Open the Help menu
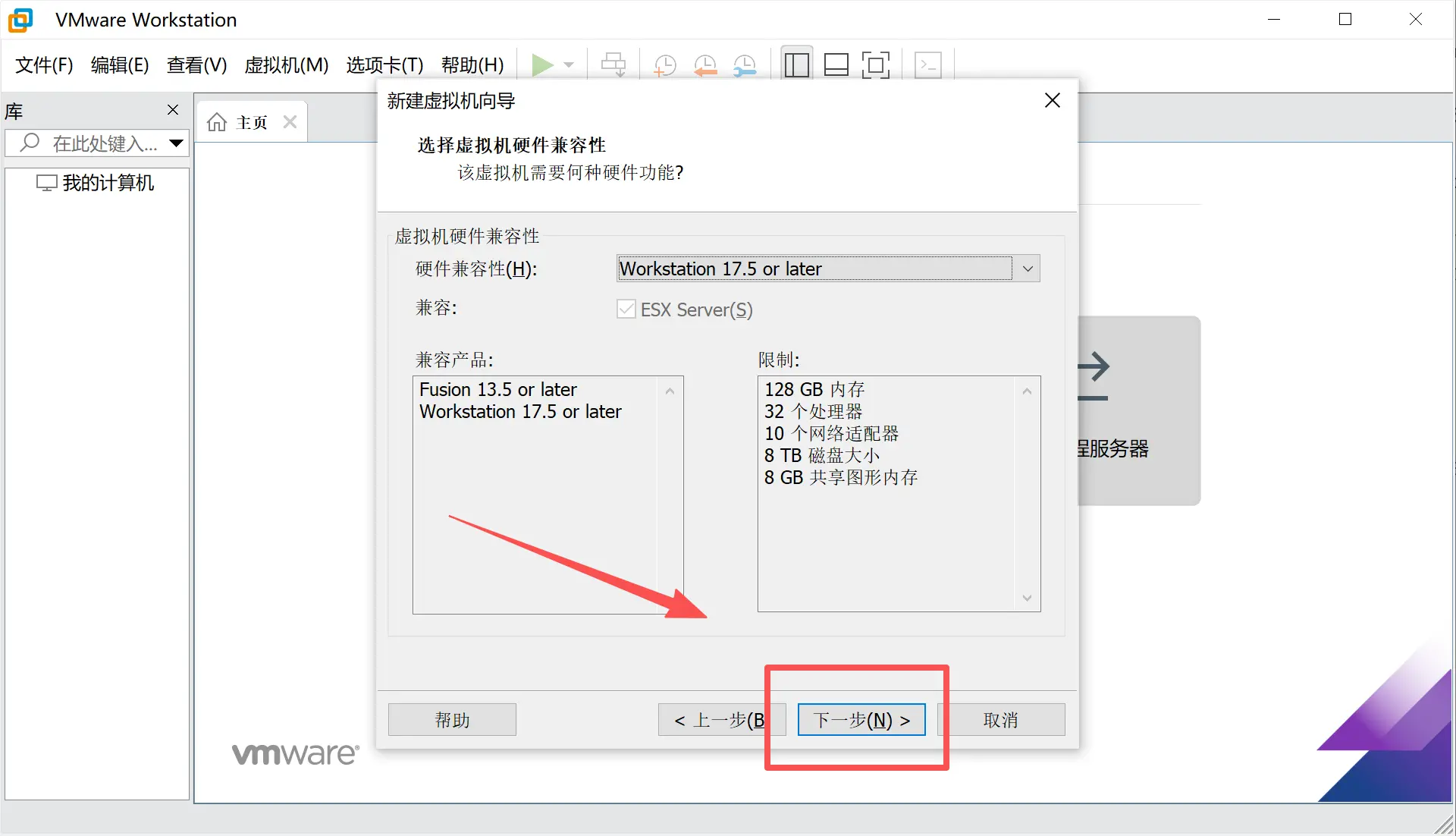The width and height of the screenshot is (1456, 836). coord(472,65)
